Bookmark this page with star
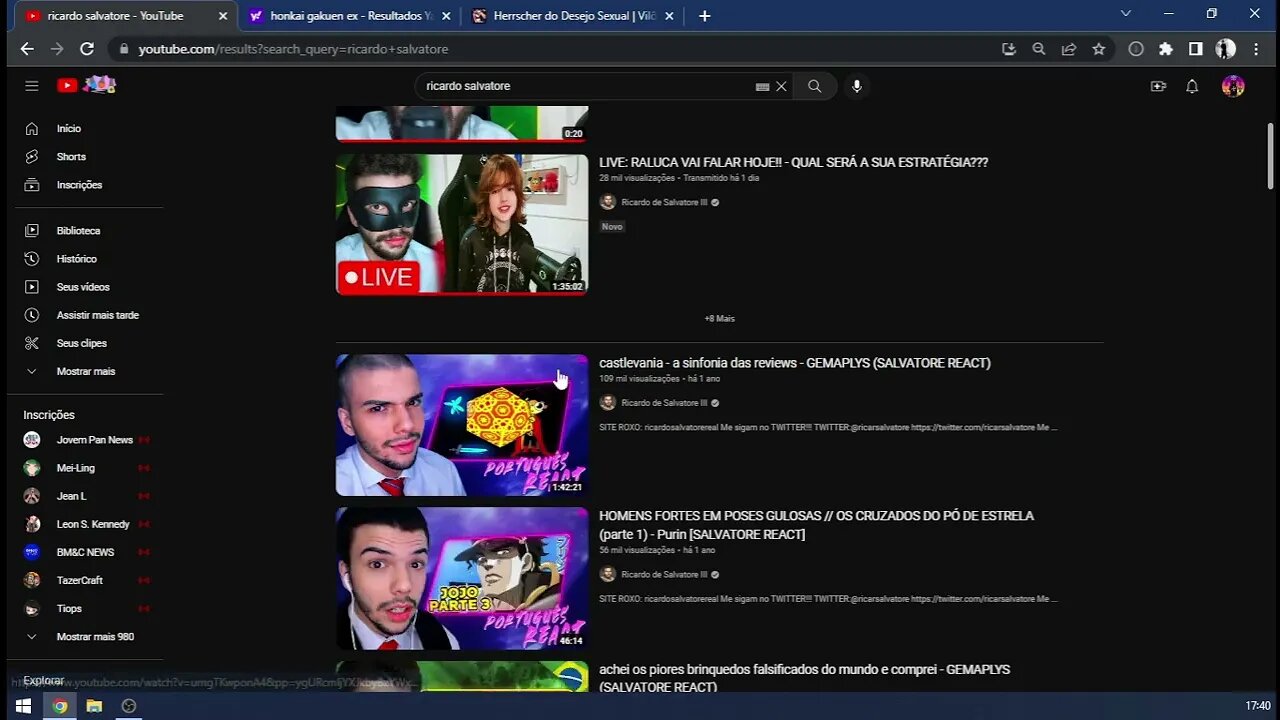The width and height of the screenshot is (1280, 720). 1099,49
